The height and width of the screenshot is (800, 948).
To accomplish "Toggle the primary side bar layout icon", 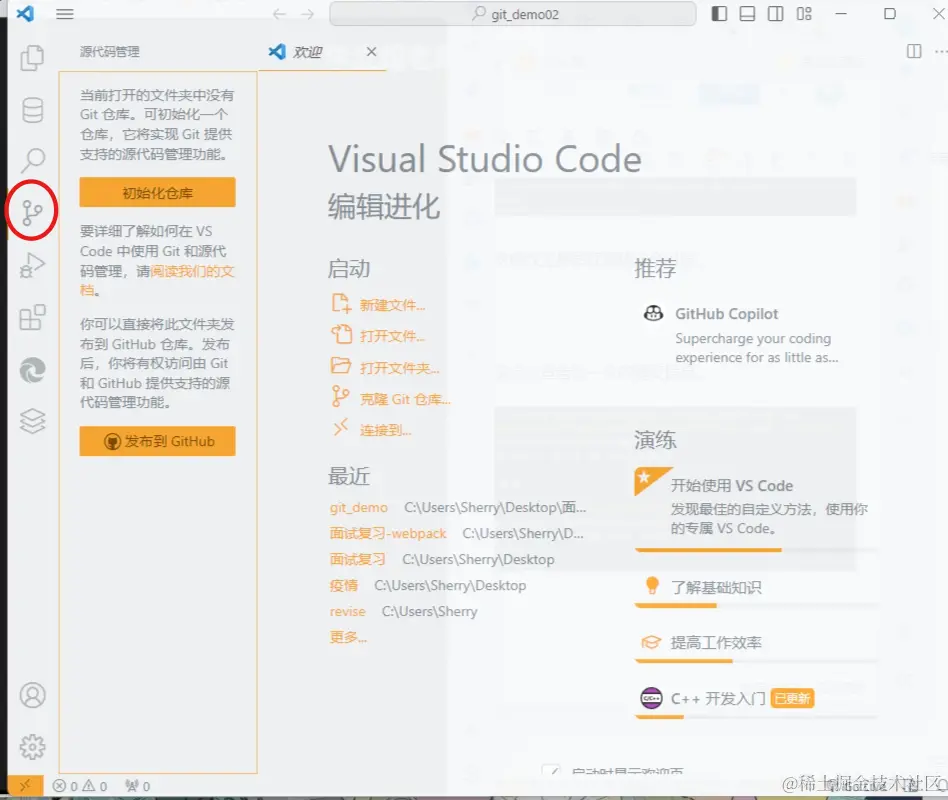I will coord(719,14).
